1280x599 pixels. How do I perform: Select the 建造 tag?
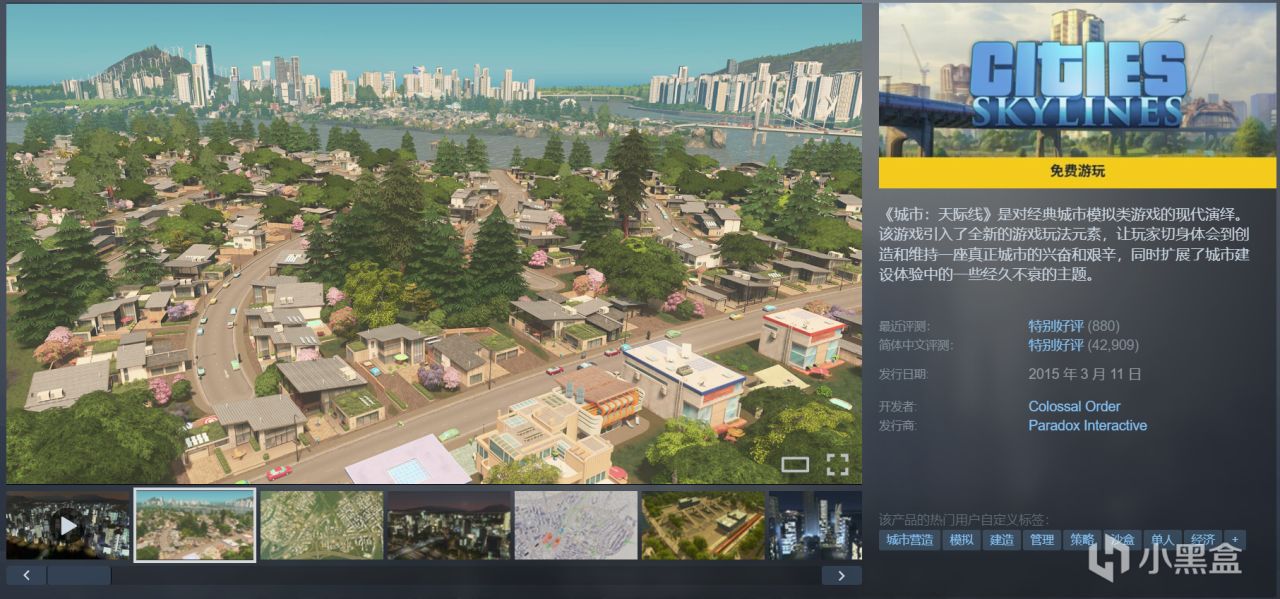[x=1001, y=540]
